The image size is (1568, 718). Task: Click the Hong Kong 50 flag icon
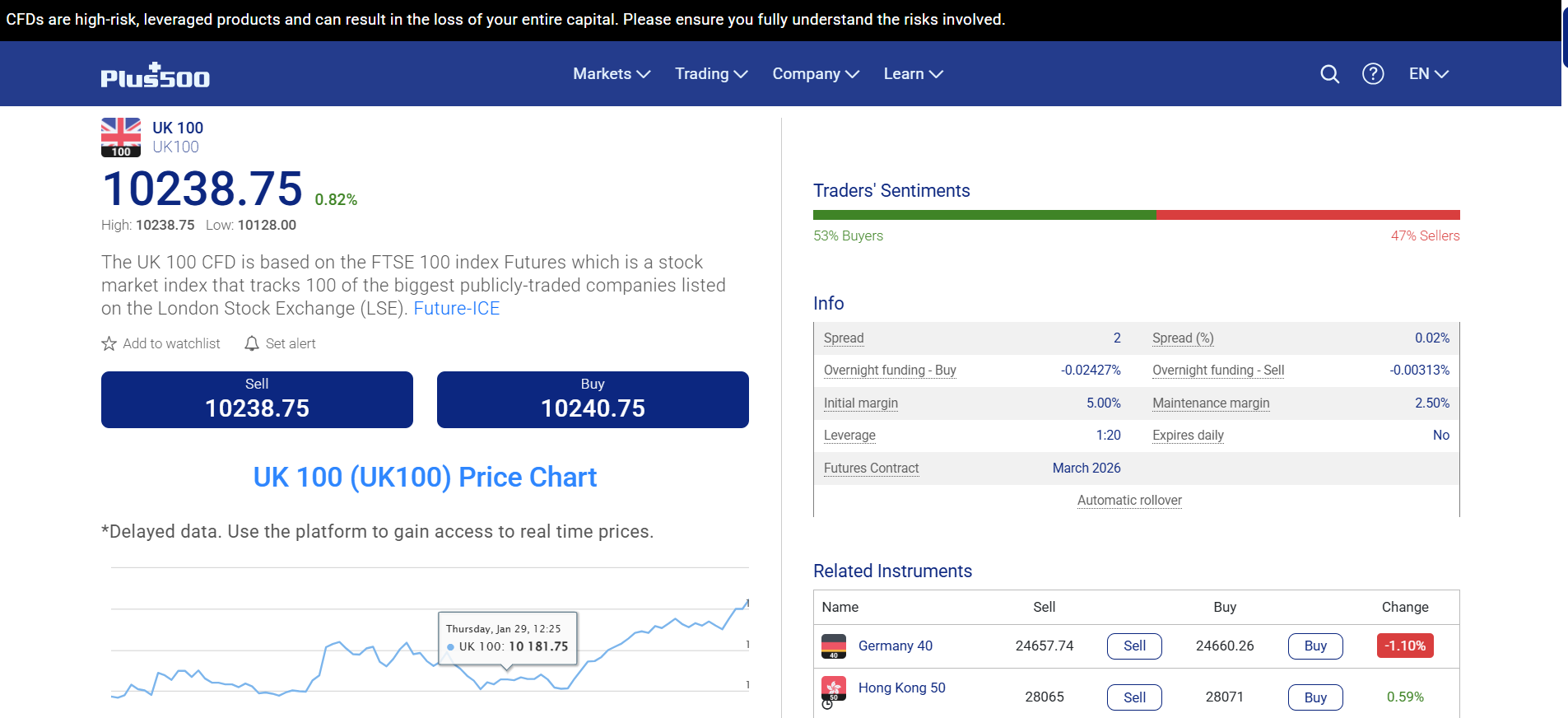(x=833, y=689)
